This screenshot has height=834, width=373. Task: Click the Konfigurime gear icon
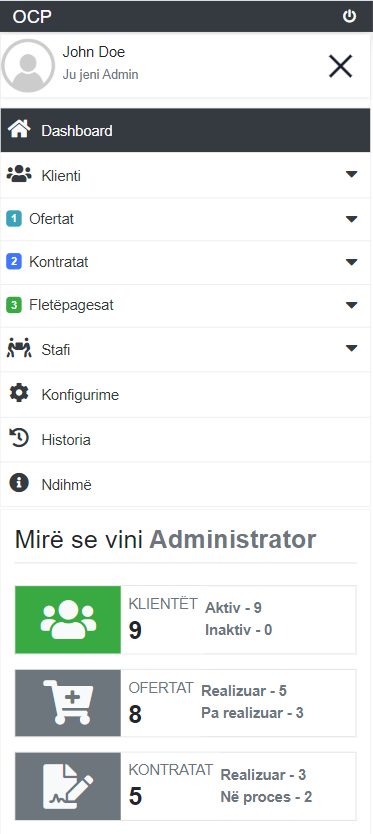pos(19,394)
